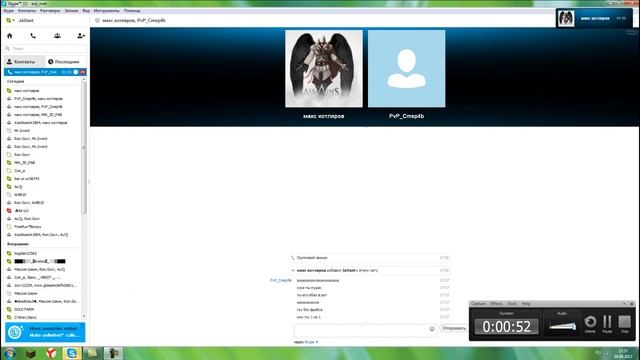Hang up via red button in active call bar
640x360 pixels.
coord(82,72)
